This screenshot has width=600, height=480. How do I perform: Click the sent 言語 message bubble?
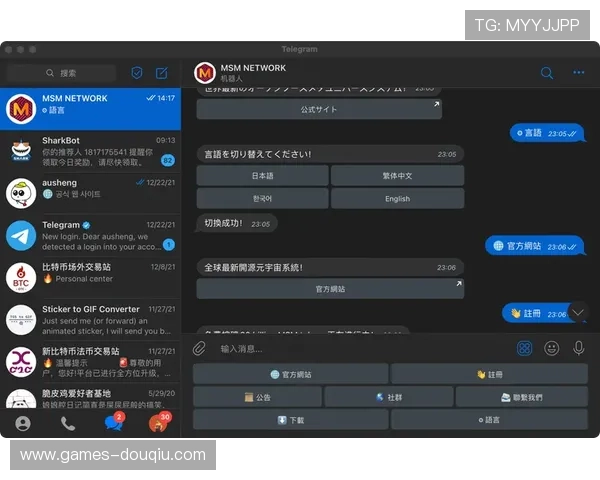point(547,133)
